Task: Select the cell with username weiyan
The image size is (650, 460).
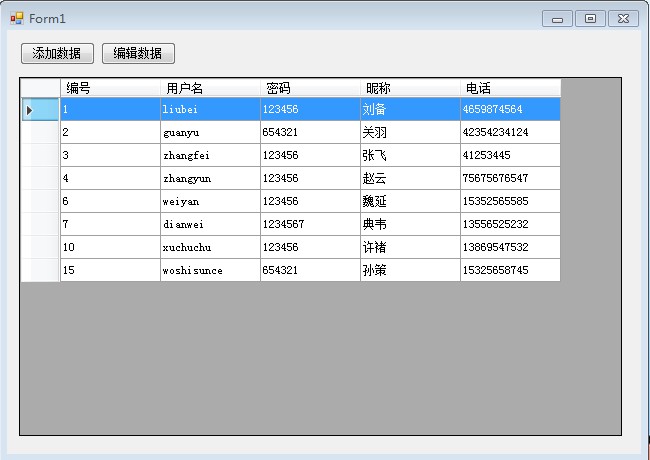Action: [210, 201]
